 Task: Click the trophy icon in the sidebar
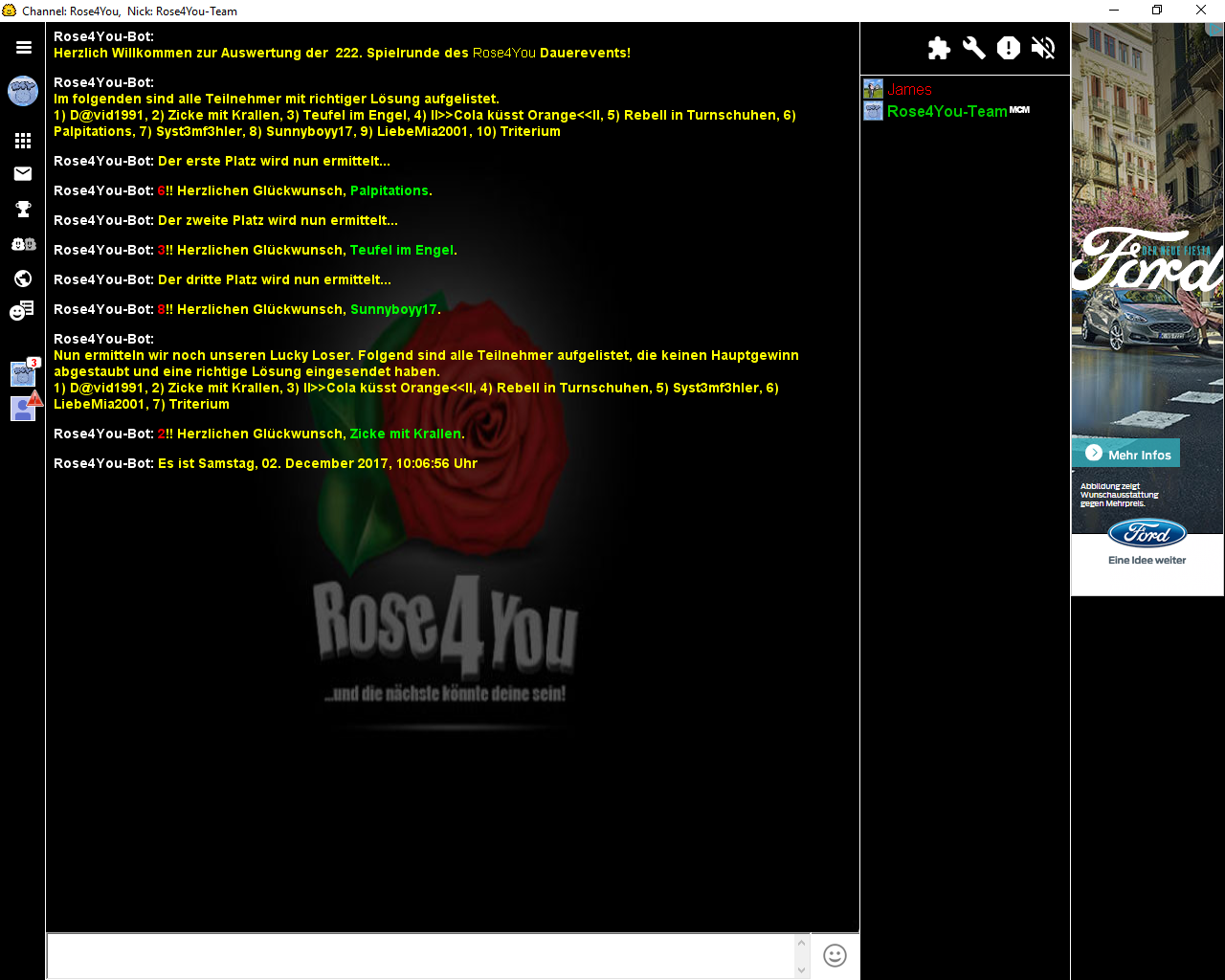click(x=23, y=209)
